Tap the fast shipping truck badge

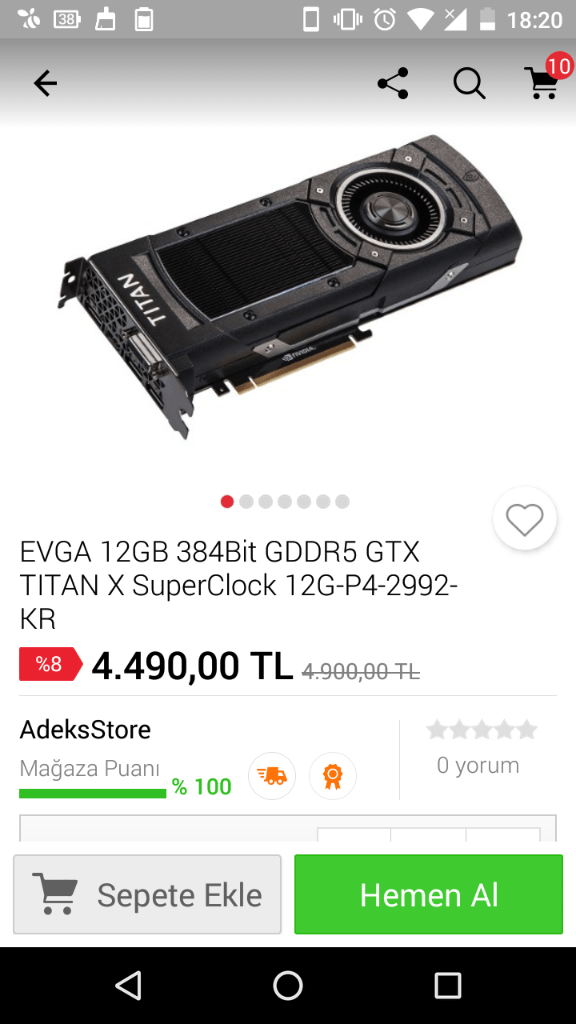coord(272,776)
